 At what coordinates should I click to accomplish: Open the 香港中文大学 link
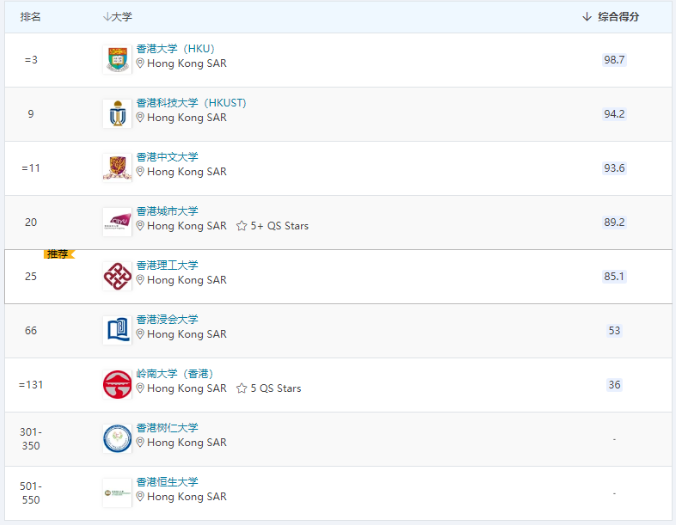167,157
